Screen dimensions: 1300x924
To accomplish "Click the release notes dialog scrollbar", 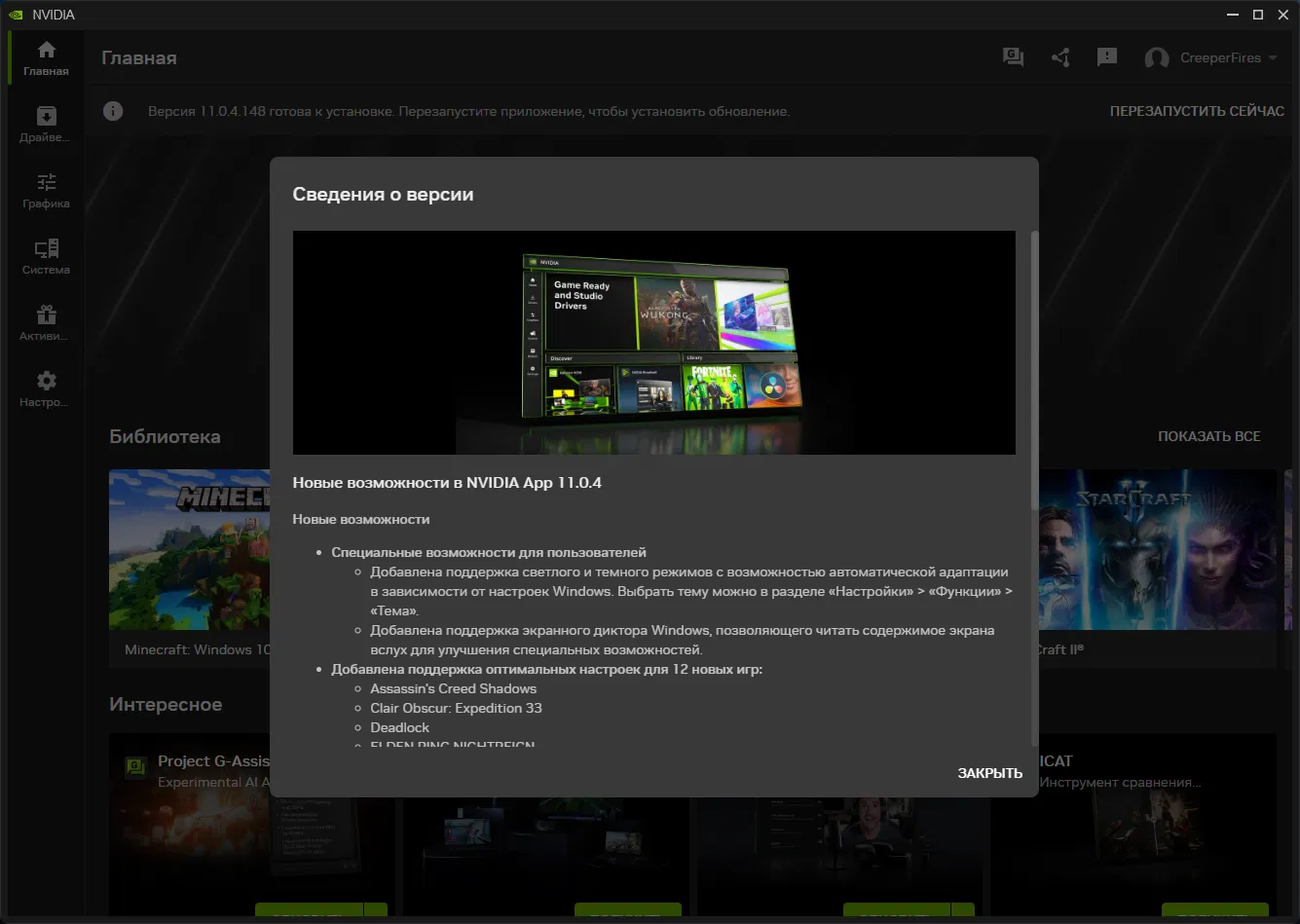I will point(1034,370).
